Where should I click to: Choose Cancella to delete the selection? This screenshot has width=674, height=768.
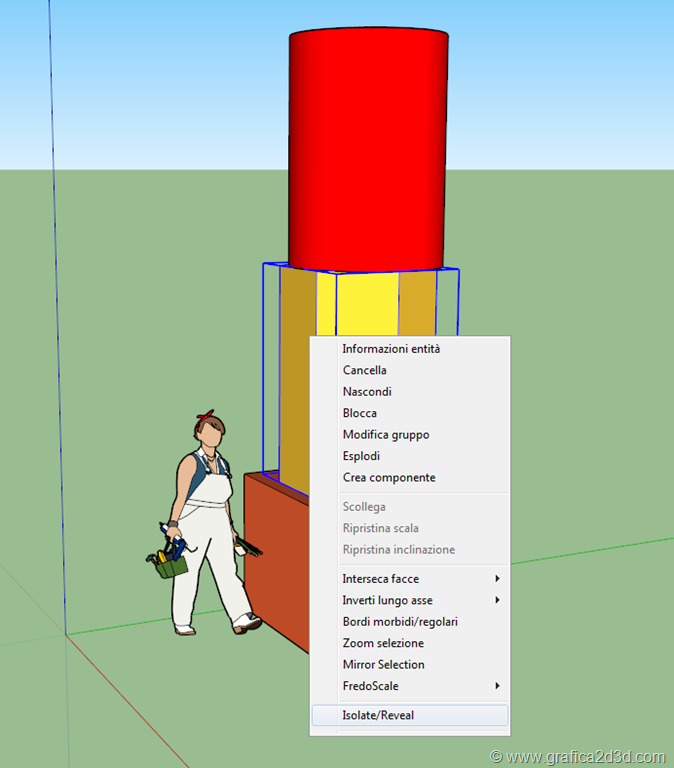pos(364,370)
